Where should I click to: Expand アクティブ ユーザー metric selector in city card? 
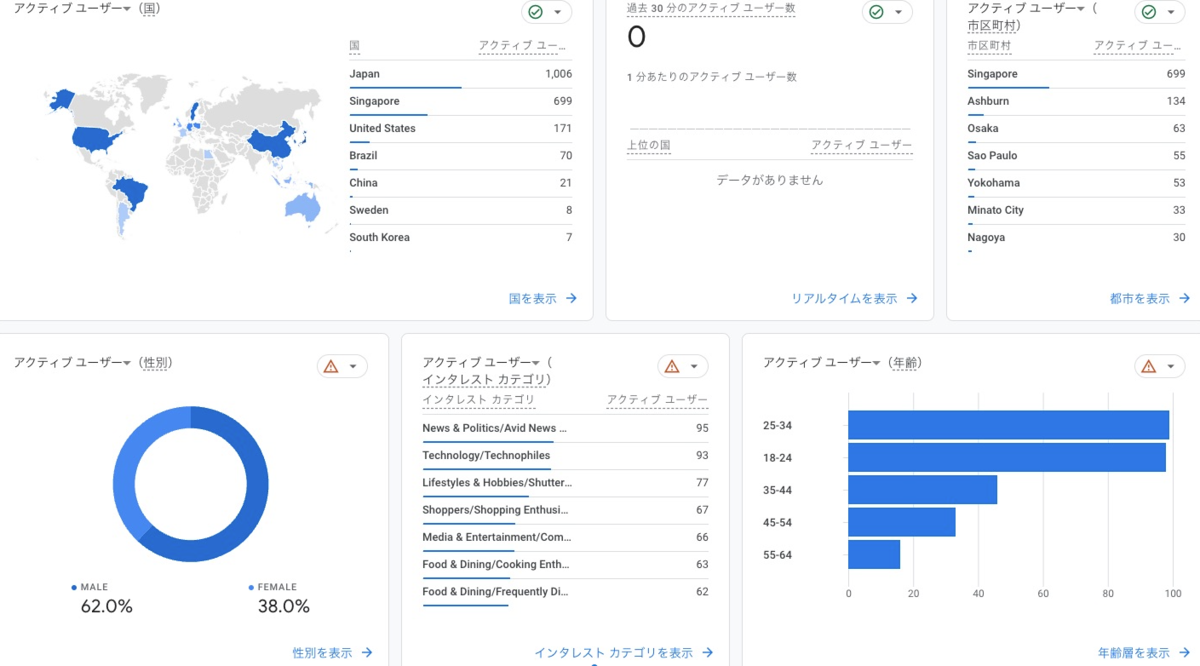point(1026,9)
